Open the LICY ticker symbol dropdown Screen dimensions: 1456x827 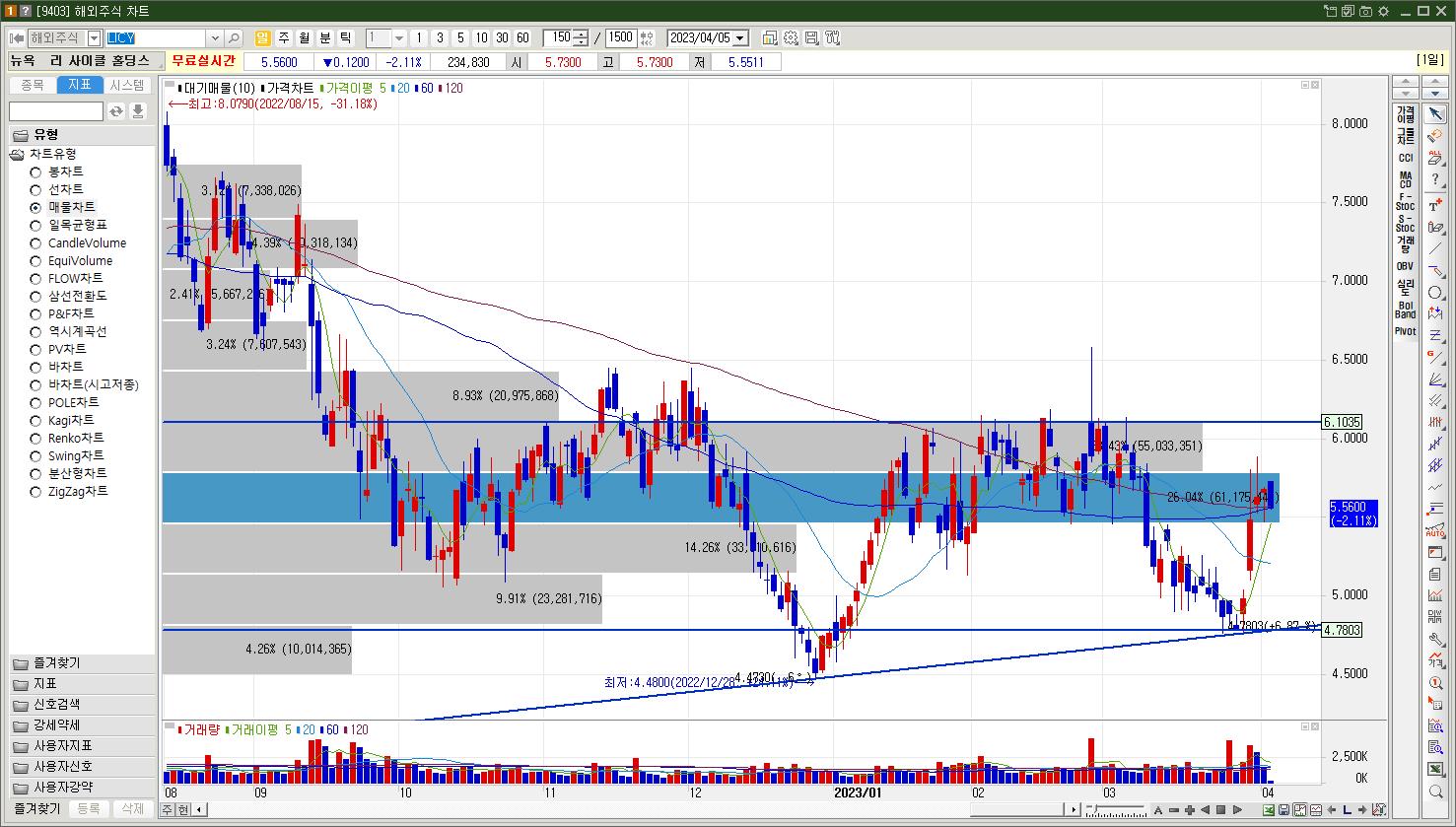point(214,37)
